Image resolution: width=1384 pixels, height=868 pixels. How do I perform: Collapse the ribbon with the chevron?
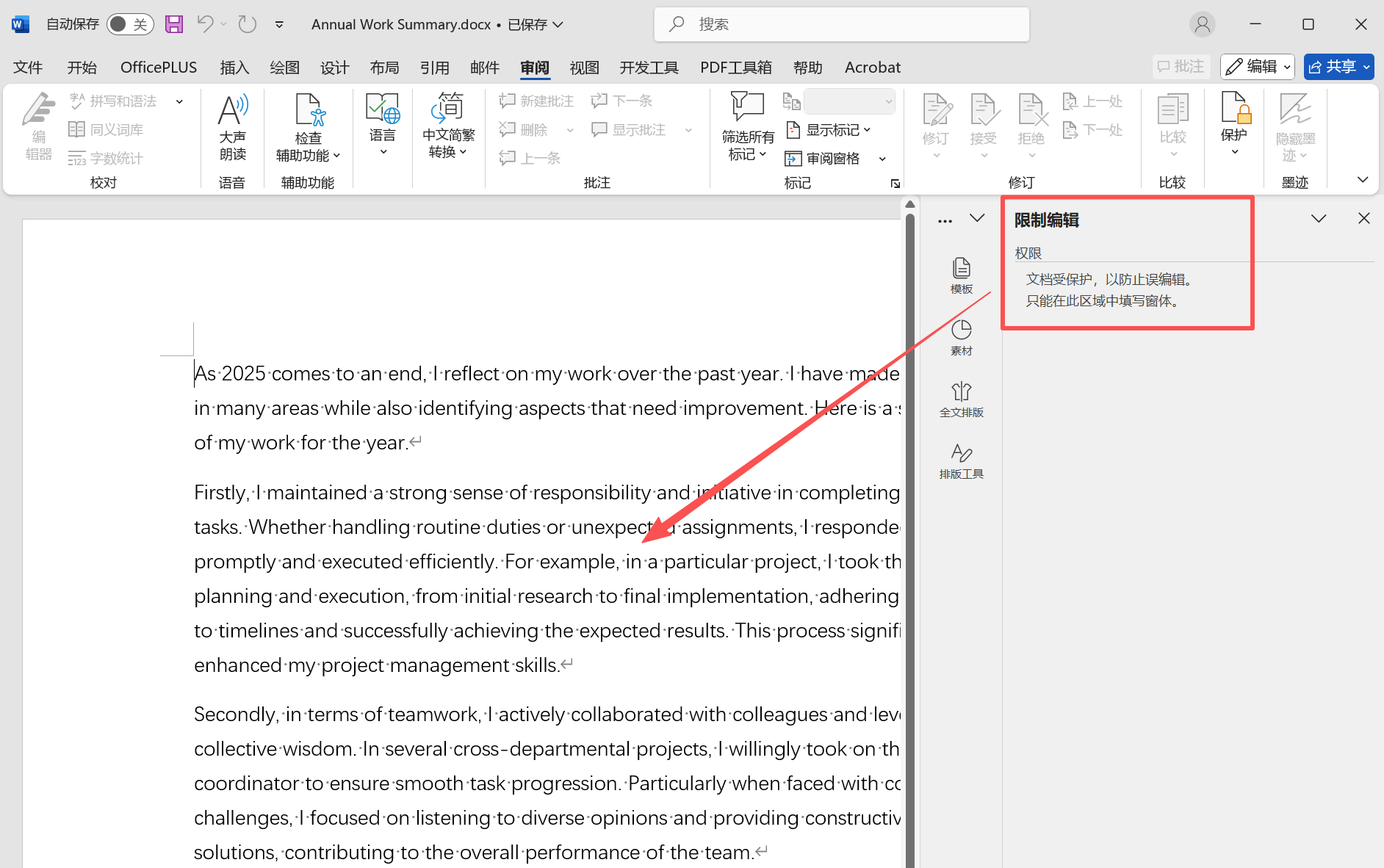coord(1363,180)
